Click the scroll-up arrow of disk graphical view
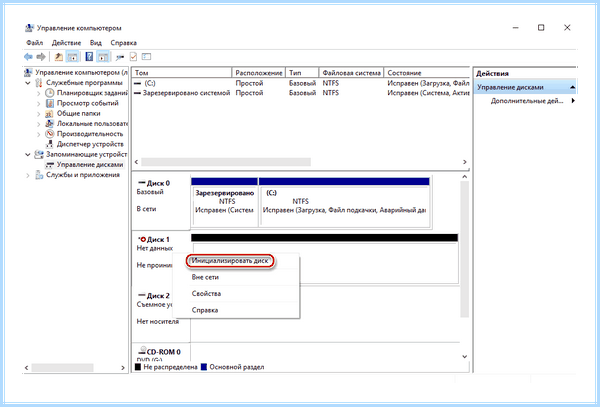This screenshot has width=600, height=407. click(x=465, y=177)
